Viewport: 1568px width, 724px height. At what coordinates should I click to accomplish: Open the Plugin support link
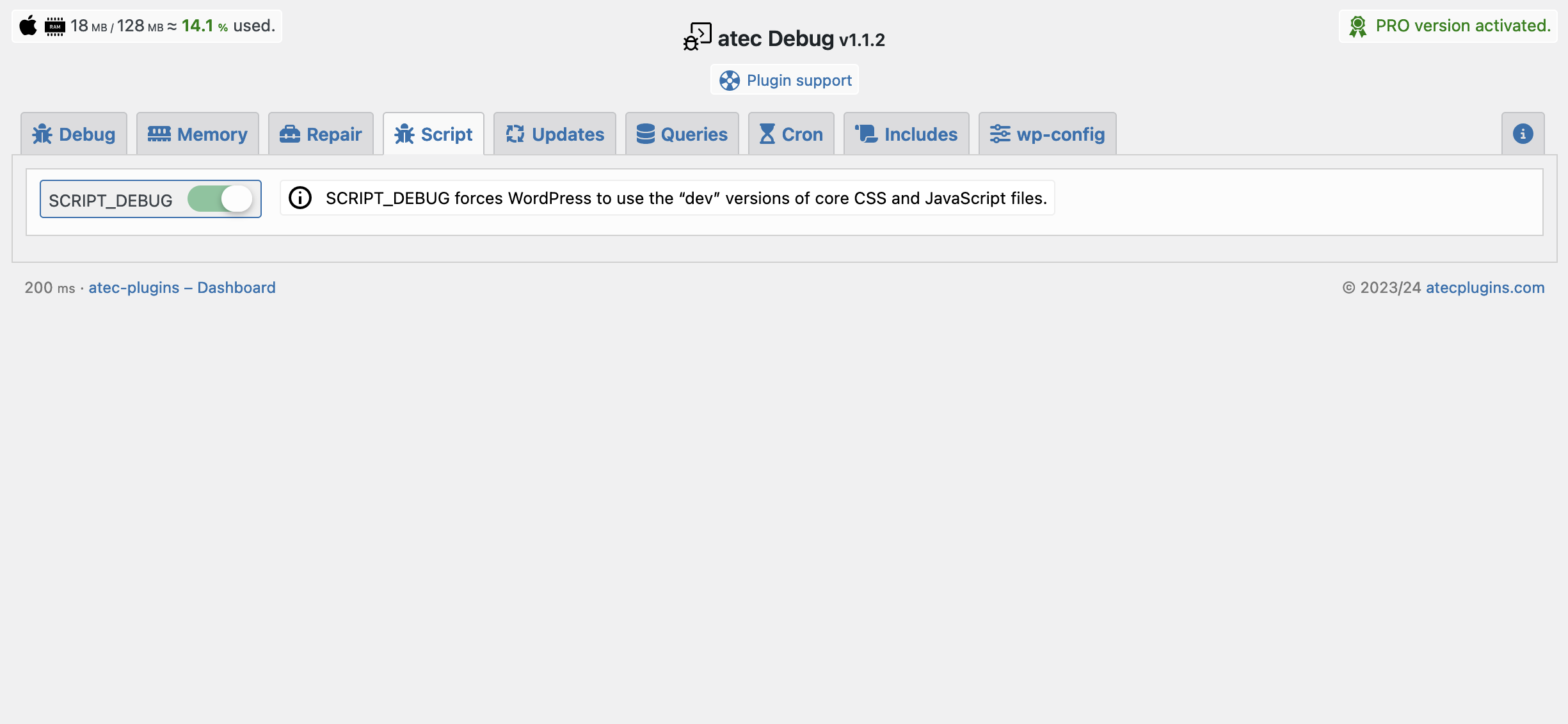click(x=799, y=81)
